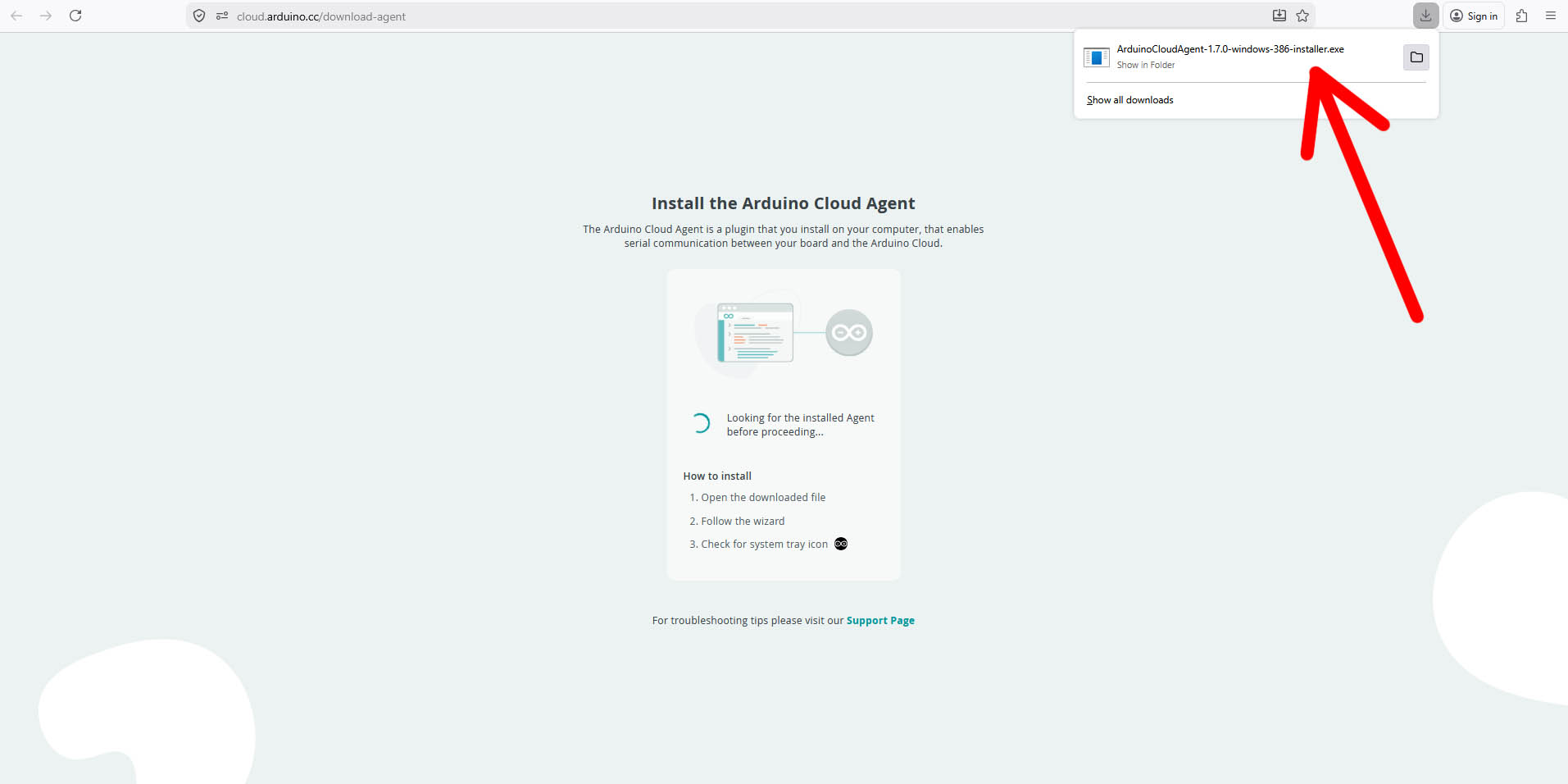
Task: Click the Sign in account button
Action: [1474, 16]
